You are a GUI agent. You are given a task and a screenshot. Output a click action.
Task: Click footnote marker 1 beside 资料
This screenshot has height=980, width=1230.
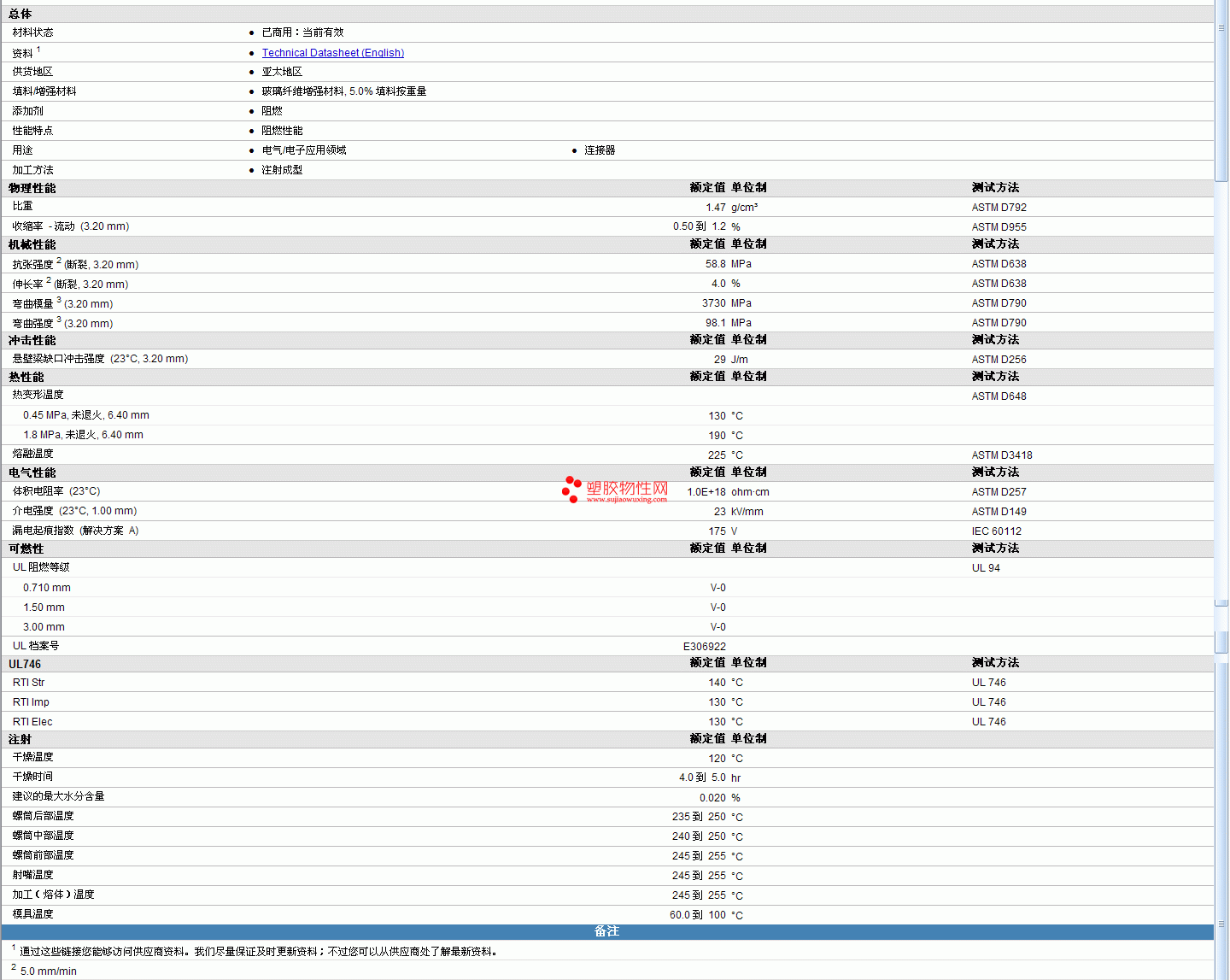click(38, 50)
